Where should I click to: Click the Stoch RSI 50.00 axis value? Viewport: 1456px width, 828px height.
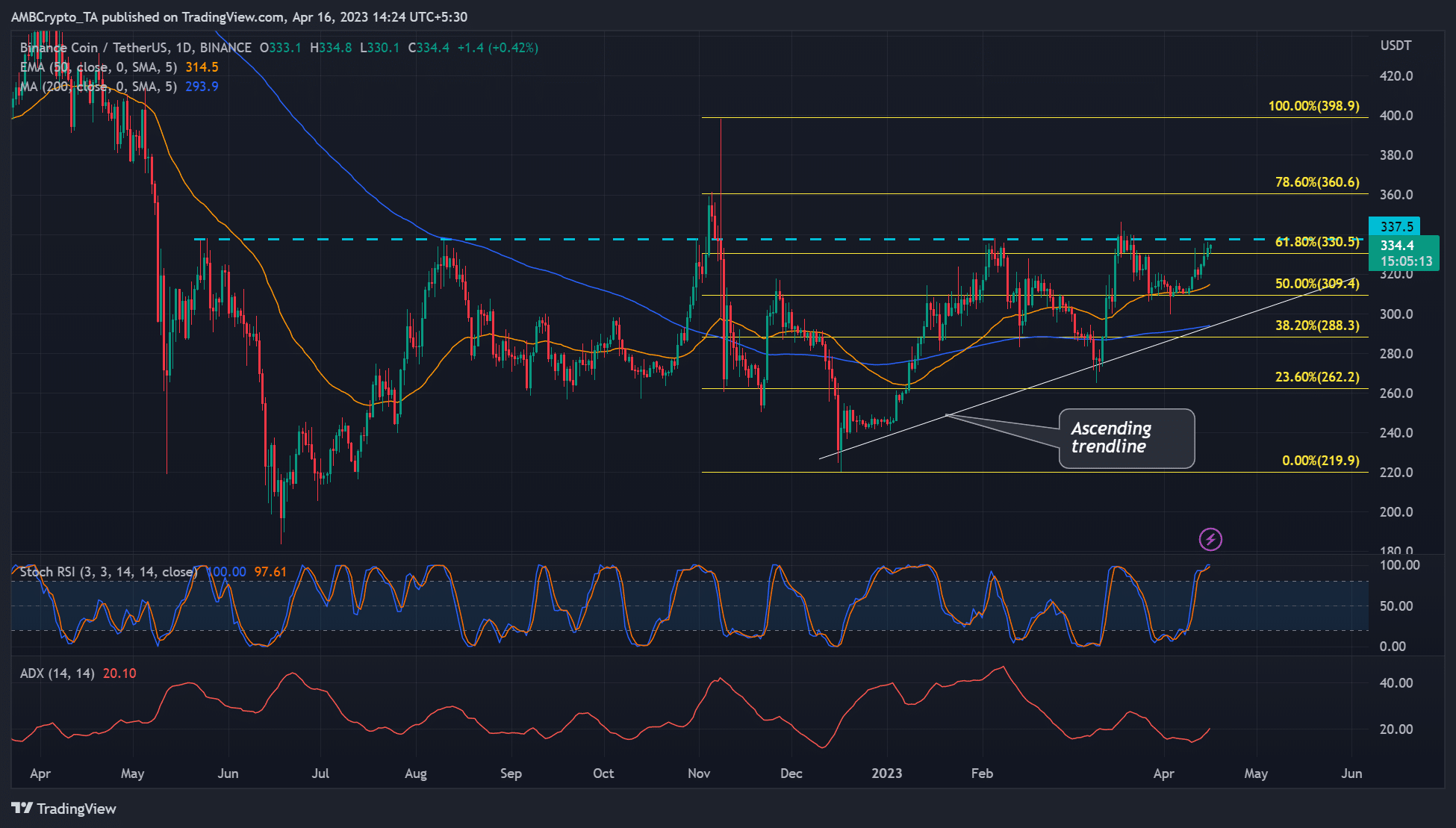coord(1396,606)
